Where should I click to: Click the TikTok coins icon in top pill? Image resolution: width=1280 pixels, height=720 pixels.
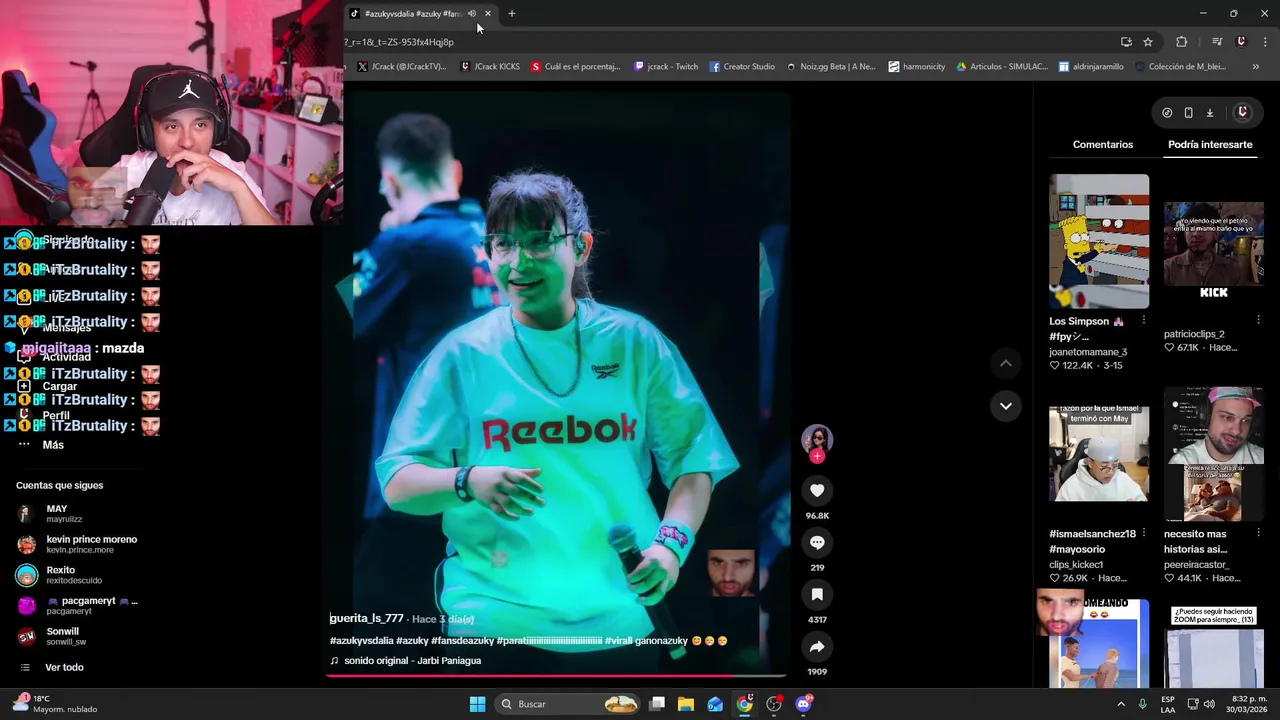(1167, 113)
